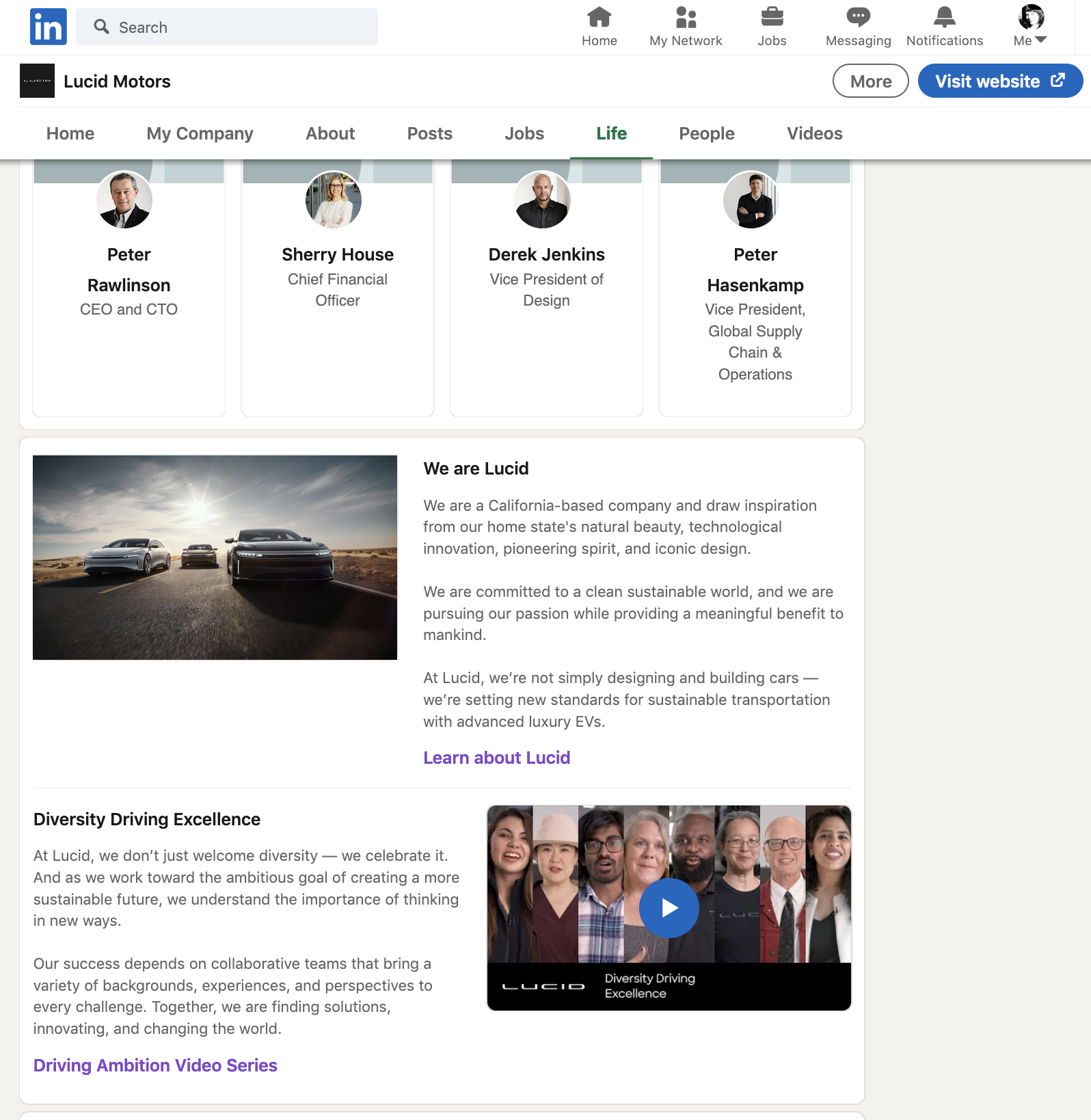This screenshot has width=1091, height=1120.
Task: Click Peter Hasenkamp's profile photo
Action: (x=751, y=200)
